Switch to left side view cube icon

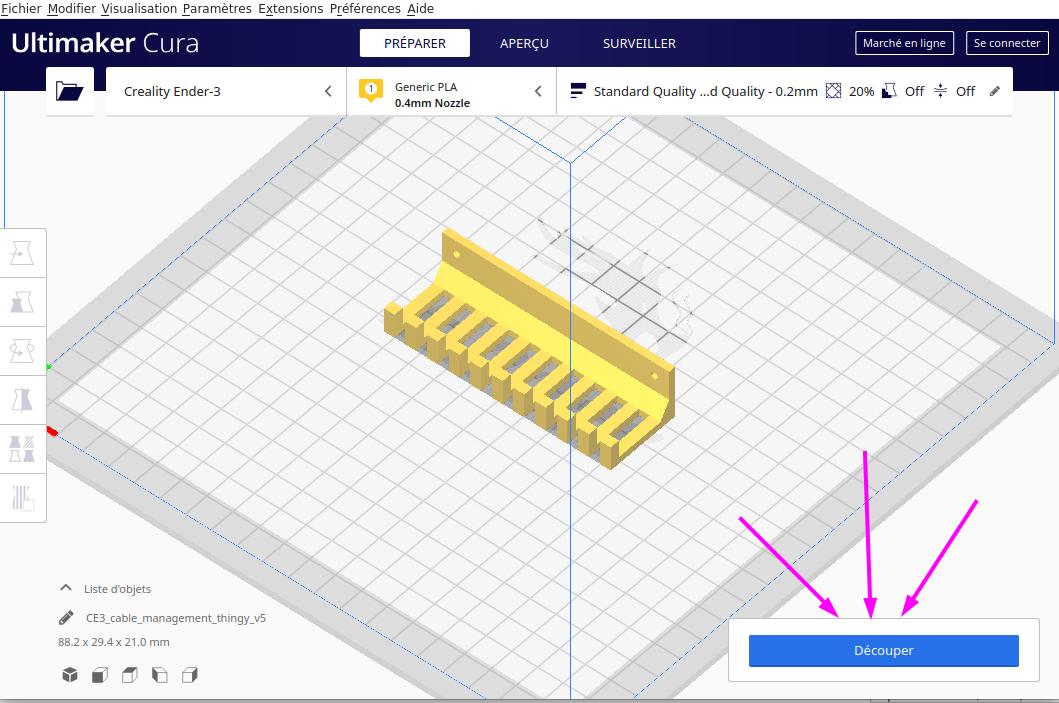[x=159, y=675]
